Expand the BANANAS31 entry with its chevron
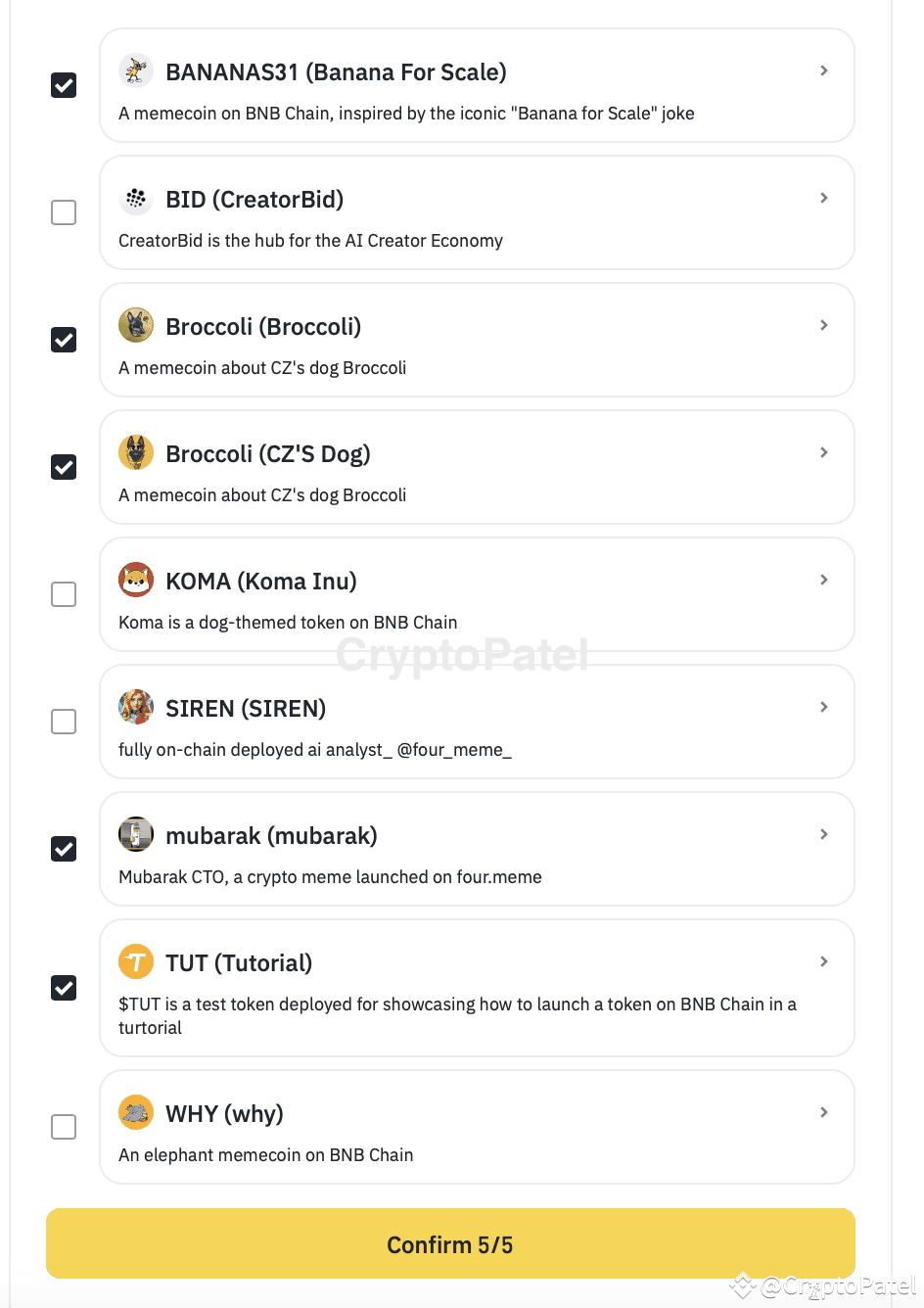Screen dimensions: 924x1308 point(823,70)
